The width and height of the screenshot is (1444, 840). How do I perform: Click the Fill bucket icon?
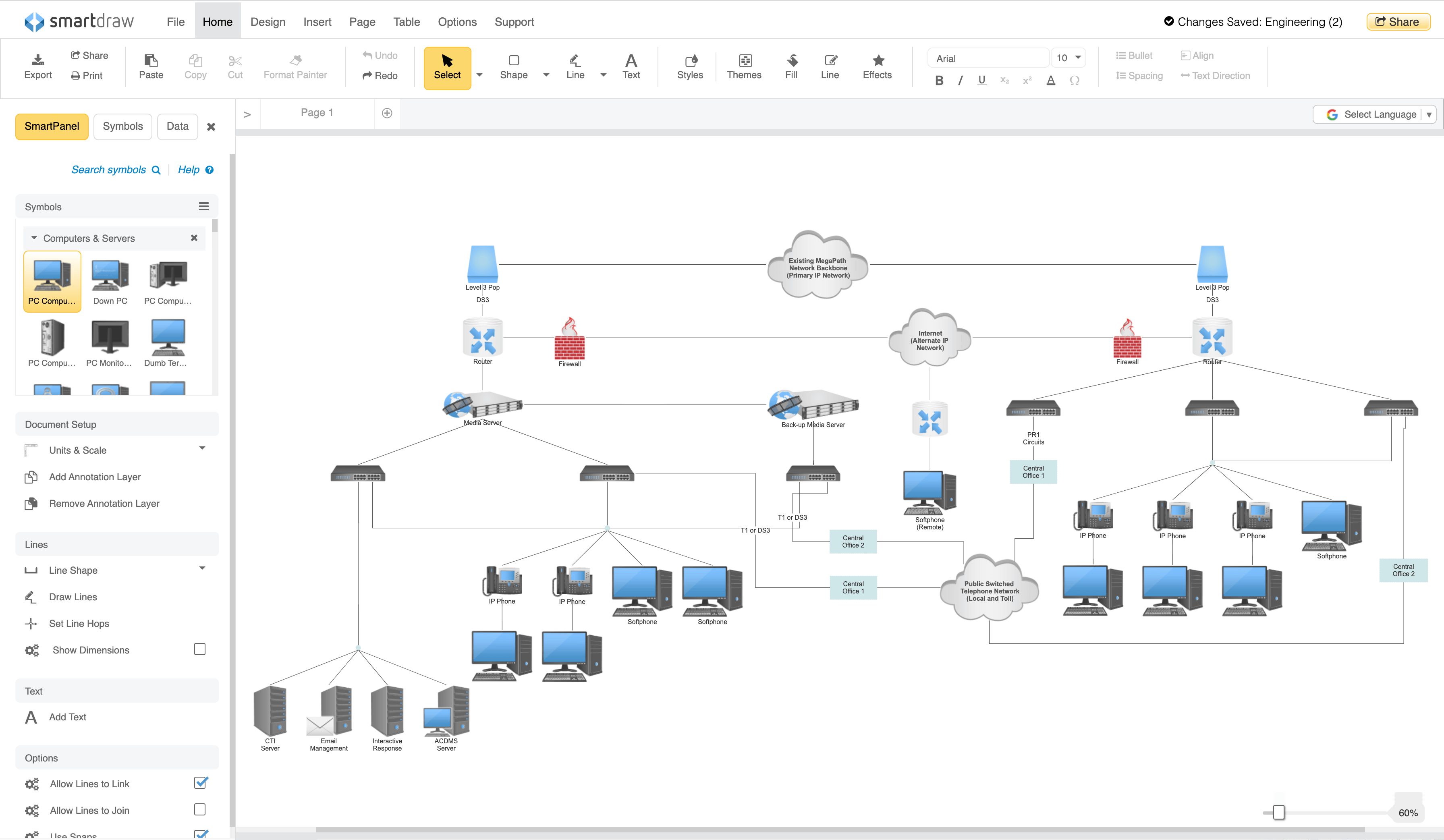tap(791, 60)
